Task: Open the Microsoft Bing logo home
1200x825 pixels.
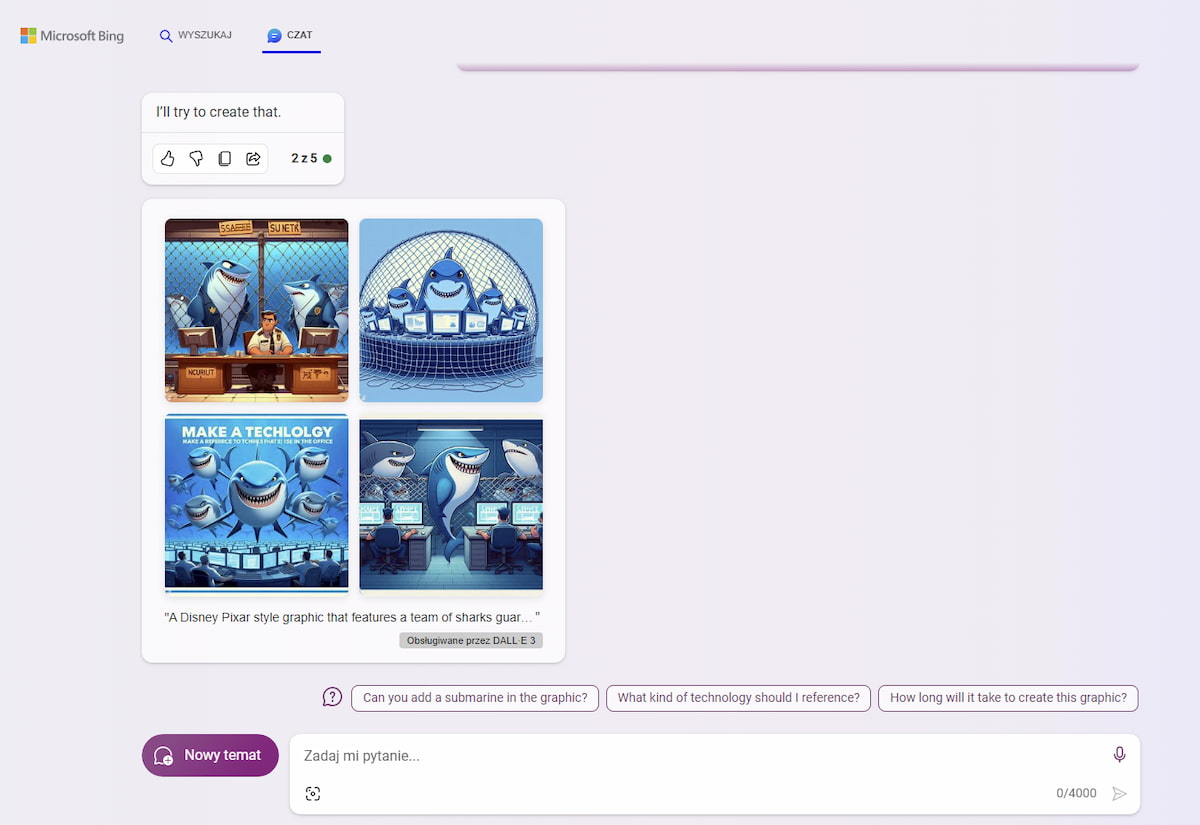Action: [x=72, y=36]
